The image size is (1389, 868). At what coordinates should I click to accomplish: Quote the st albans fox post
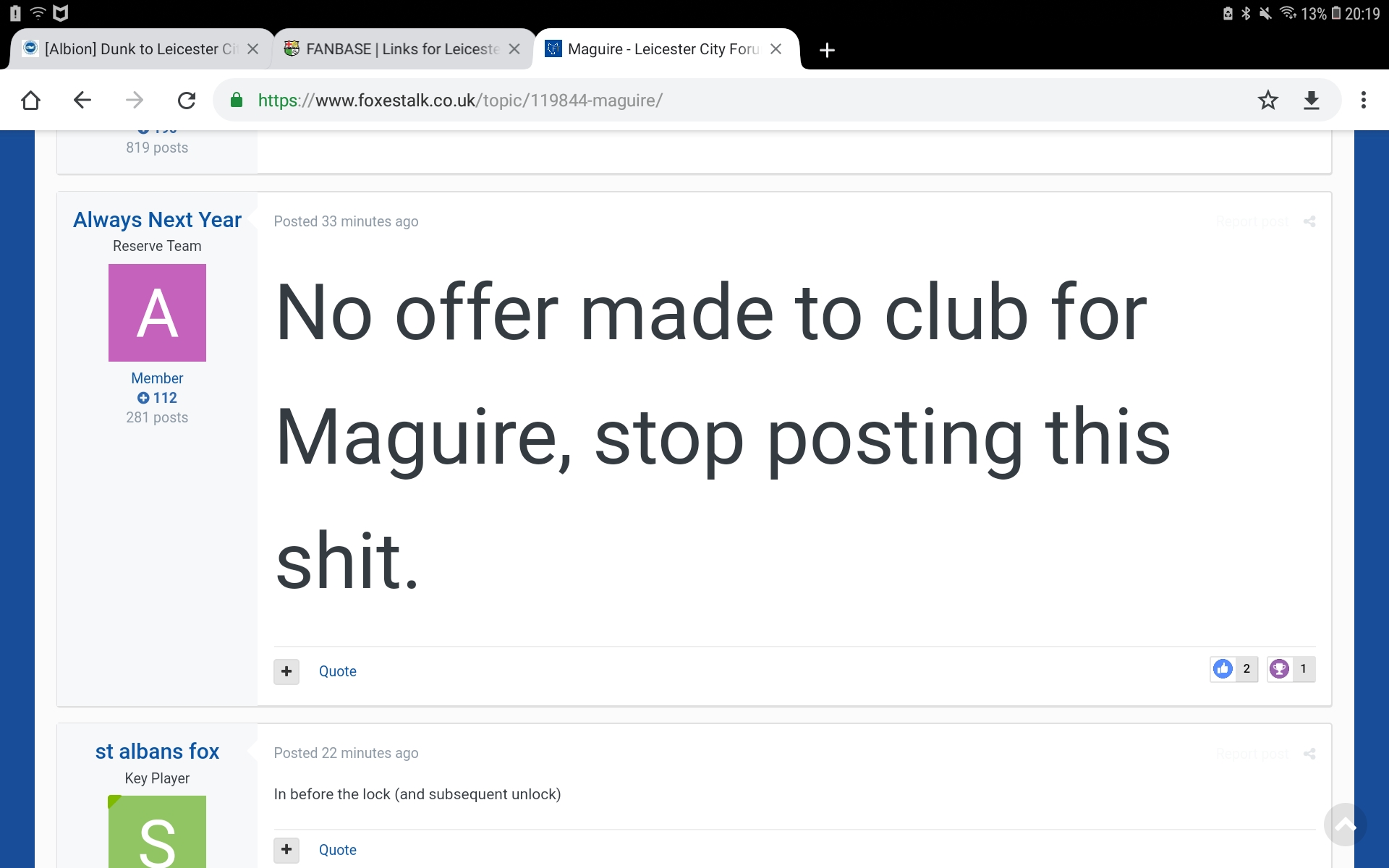(x=337, y=850)
